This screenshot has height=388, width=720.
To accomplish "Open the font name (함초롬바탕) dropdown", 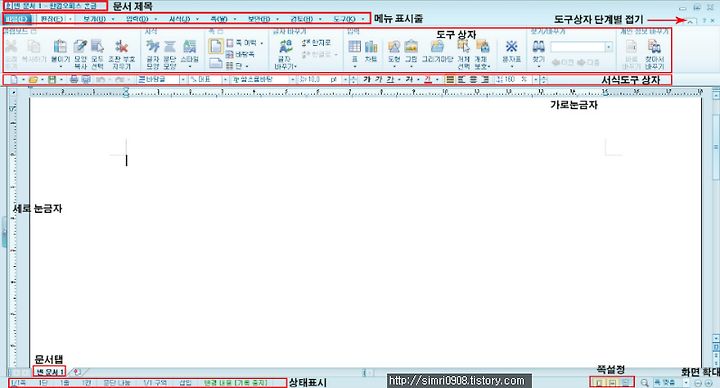I will [292, 79].
